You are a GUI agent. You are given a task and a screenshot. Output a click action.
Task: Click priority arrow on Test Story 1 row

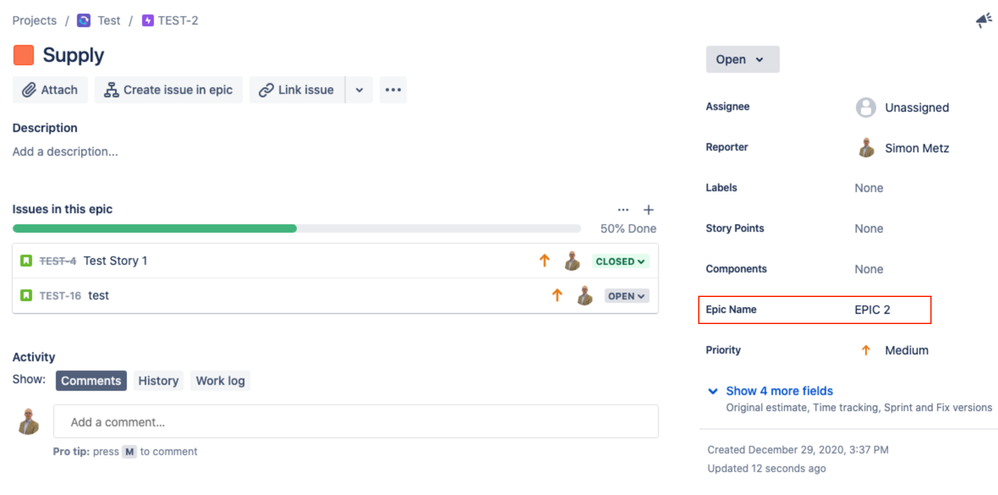[x=544, y=261]
